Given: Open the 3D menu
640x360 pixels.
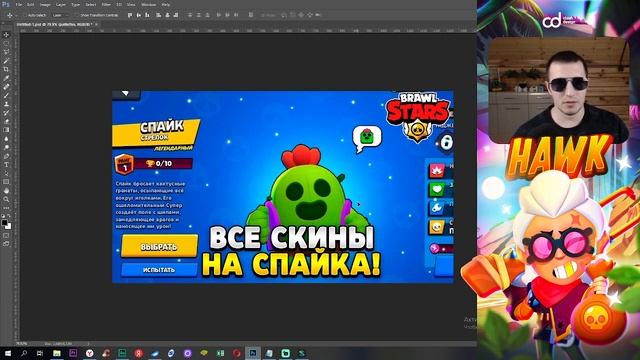Looking at the screenshot, I should pos(119,4).
